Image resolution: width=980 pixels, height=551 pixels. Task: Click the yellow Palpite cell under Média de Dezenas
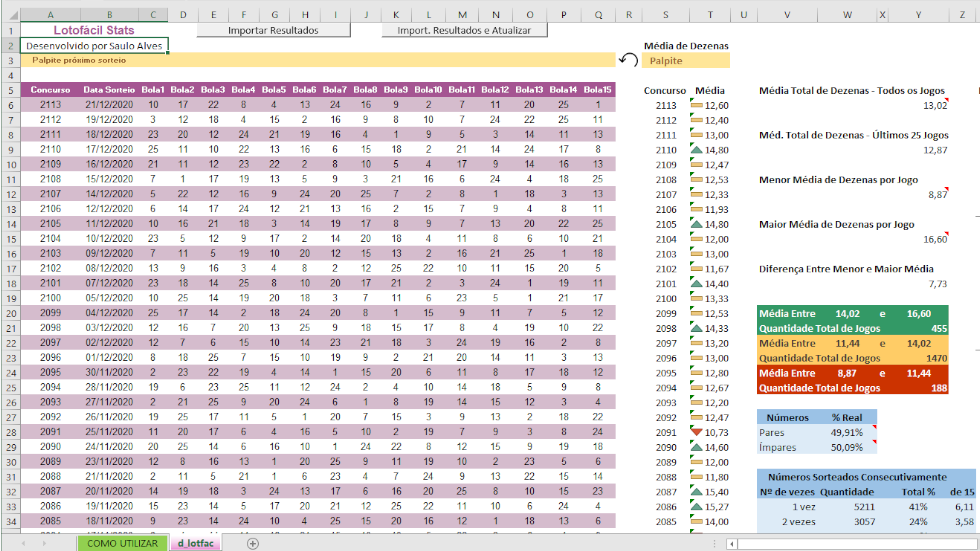(686, 60)
